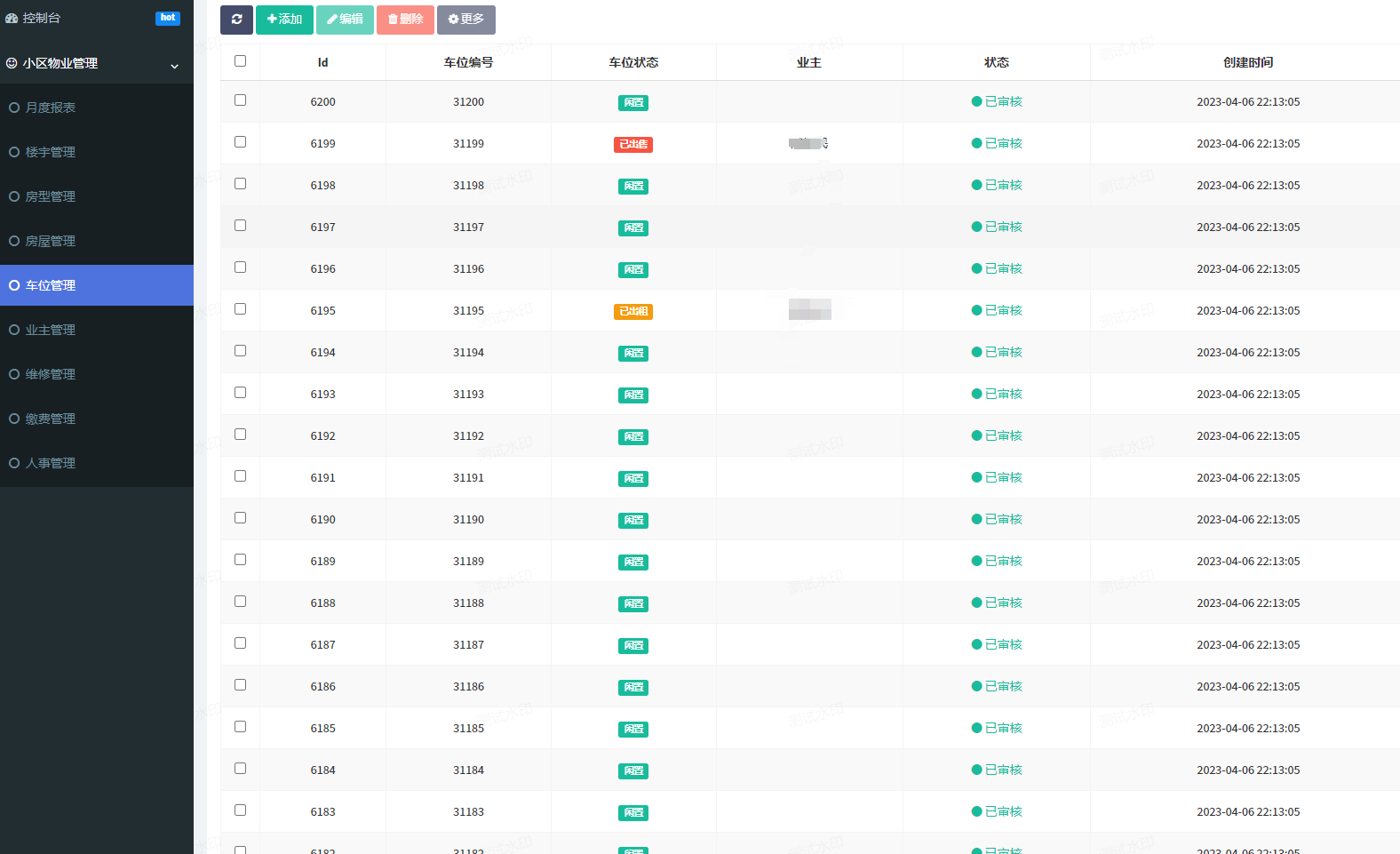The width and height of the screenshot is (1400, 854).
Task: Click the 创建时间 column header
Action: [x=1247, y=62]
